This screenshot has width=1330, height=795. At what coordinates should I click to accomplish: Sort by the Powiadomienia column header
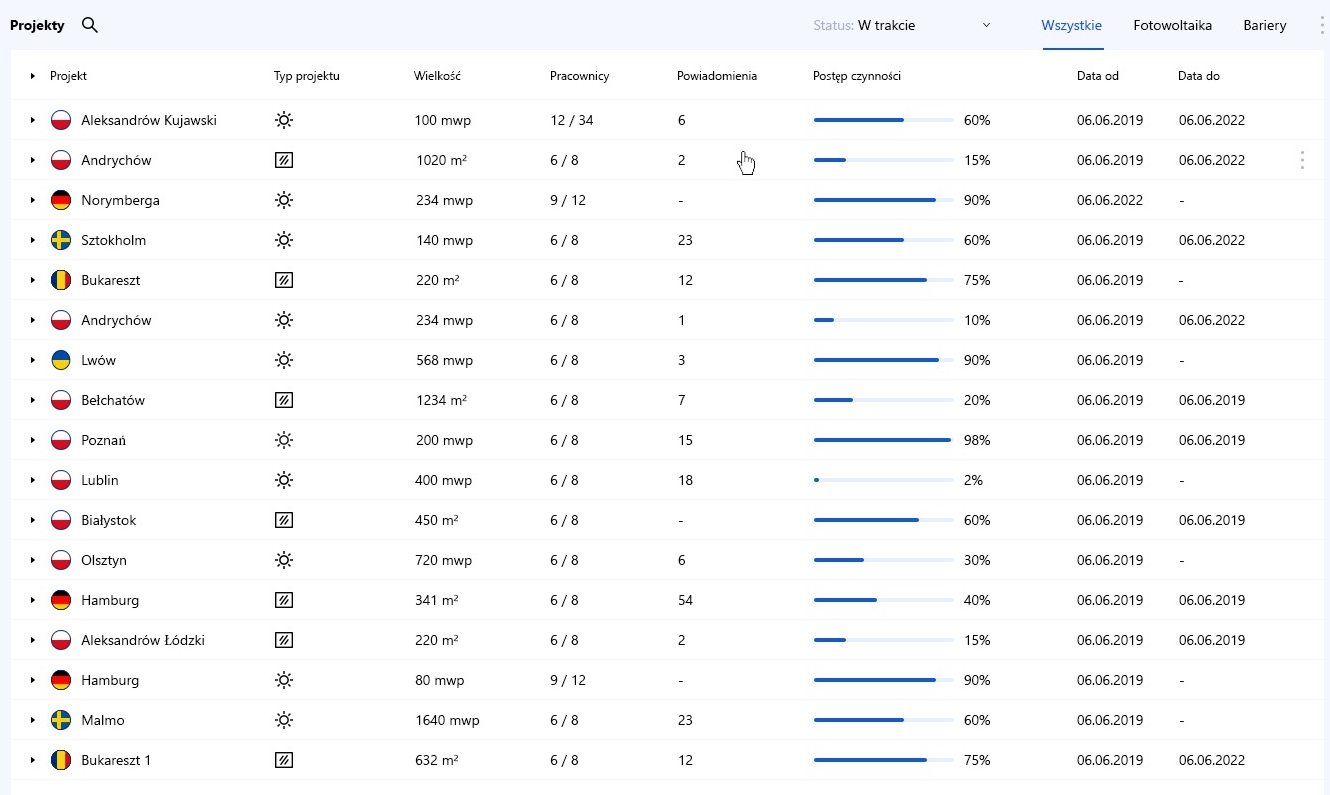[x=717, y=76]
